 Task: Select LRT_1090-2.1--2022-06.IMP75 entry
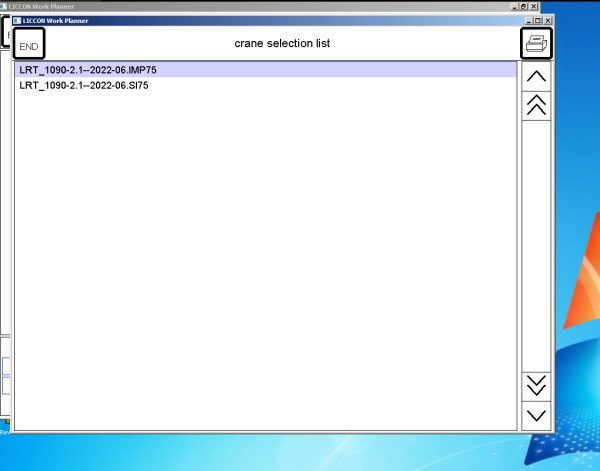[266, 70]
